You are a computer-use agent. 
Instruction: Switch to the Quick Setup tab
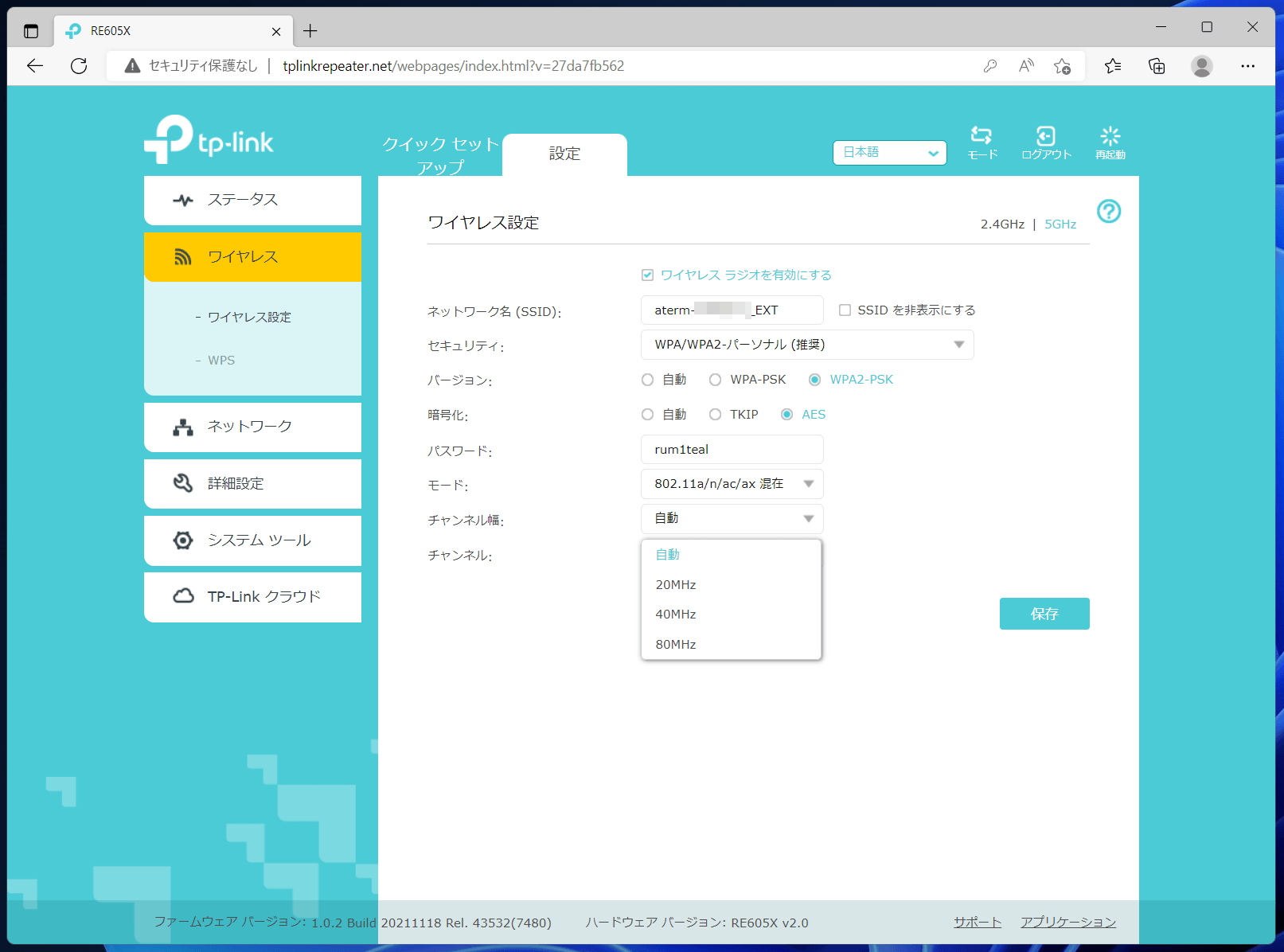440,155
